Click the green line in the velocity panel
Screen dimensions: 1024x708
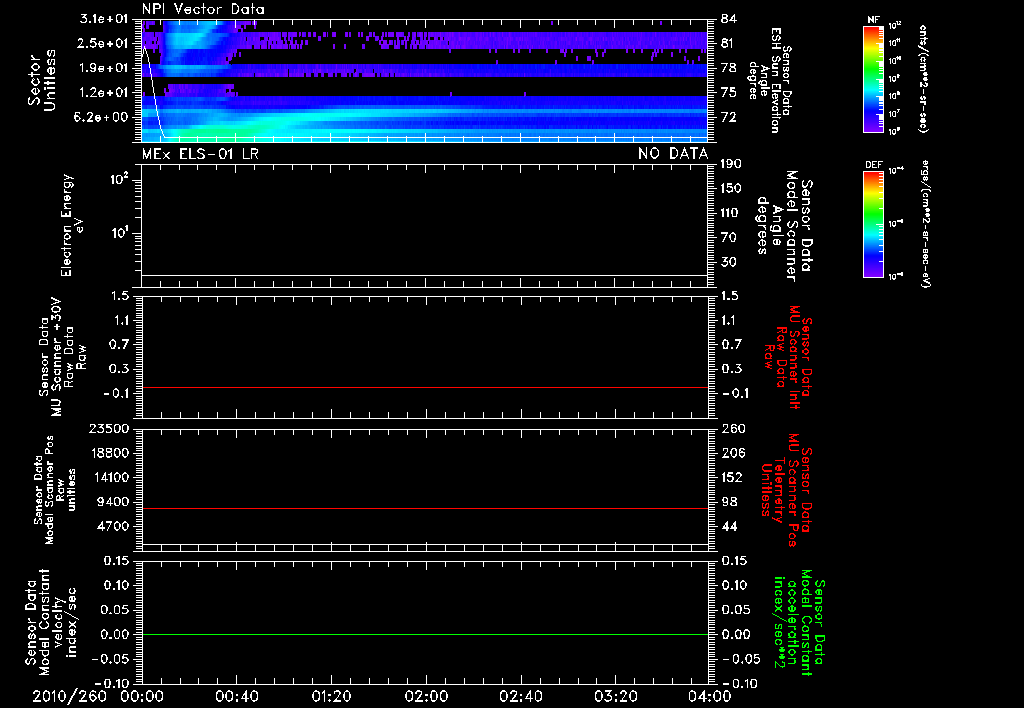point(424,634)
